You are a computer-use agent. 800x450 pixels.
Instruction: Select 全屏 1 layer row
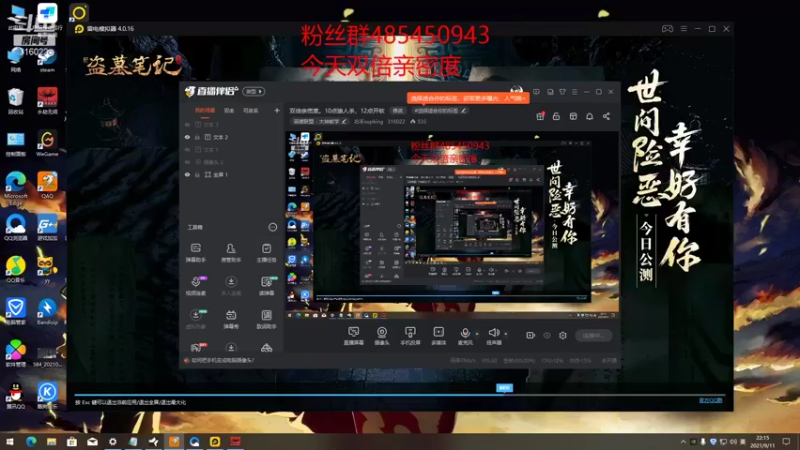click(x=232, y=174)
